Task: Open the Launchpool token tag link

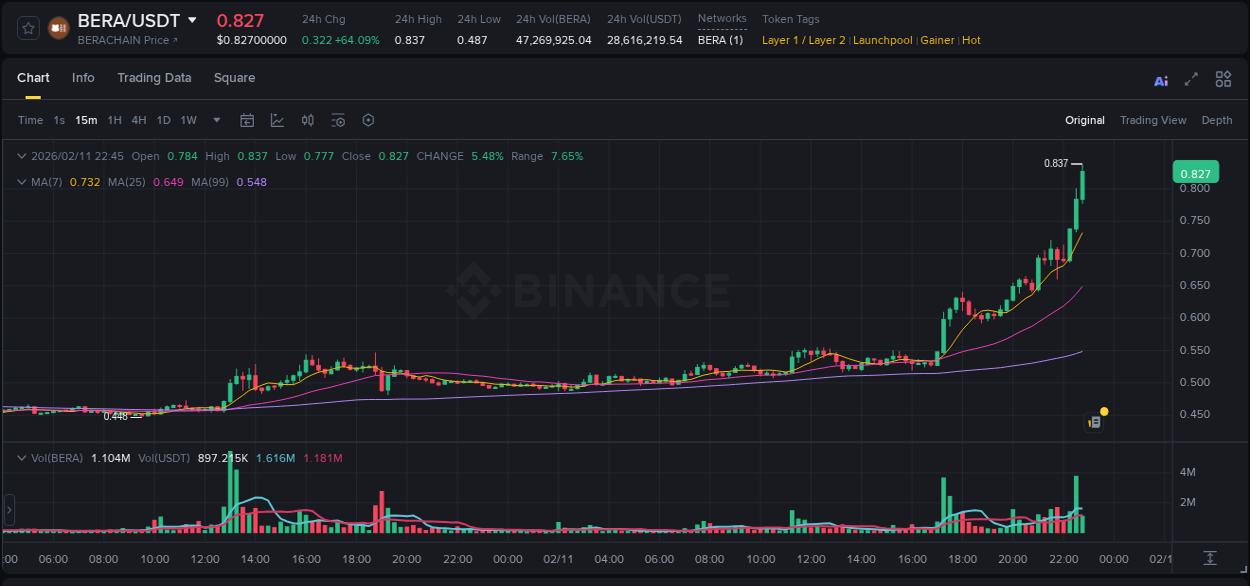Action: point(883,40)
